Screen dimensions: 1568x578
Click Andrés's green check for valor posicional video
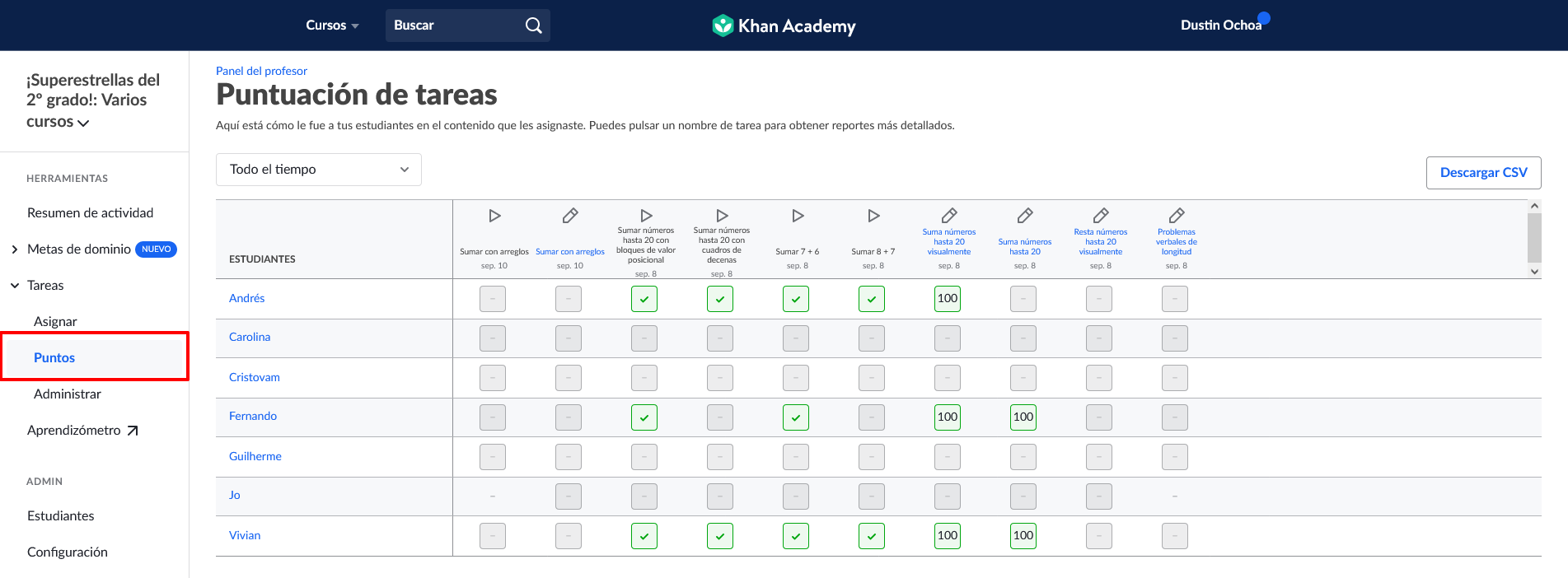click(644, 299)
